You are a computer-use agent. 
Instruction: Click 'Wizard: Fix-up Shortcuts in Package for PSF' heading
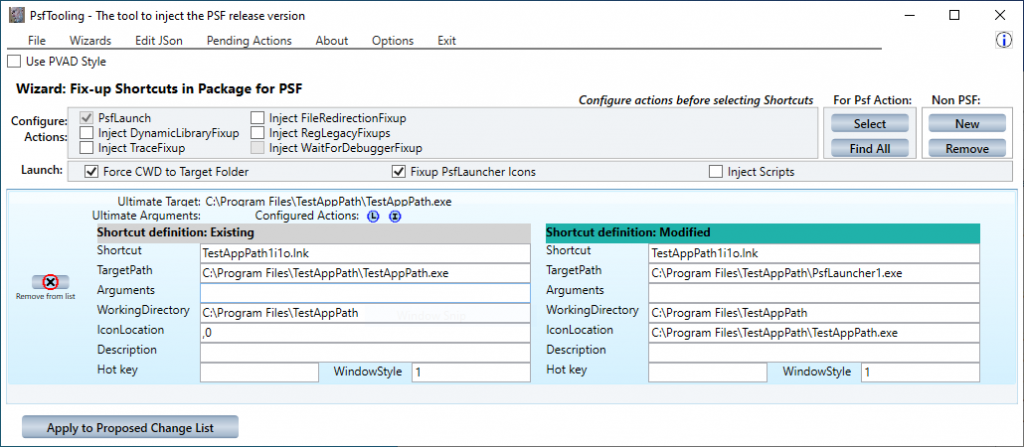[x=159, y=88]
